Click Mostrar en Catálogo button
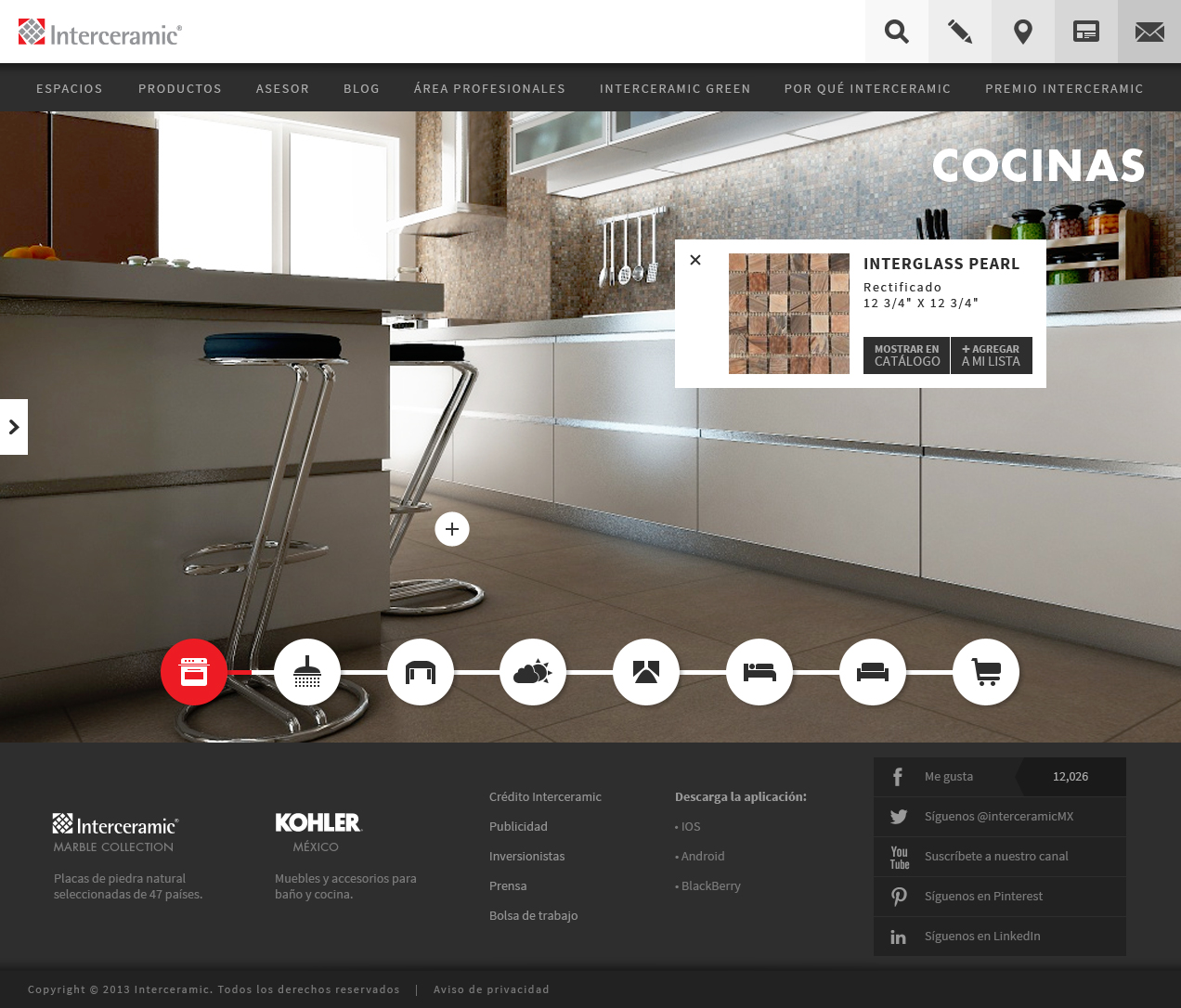The image size is (1181, 1008). click(906, 355)
